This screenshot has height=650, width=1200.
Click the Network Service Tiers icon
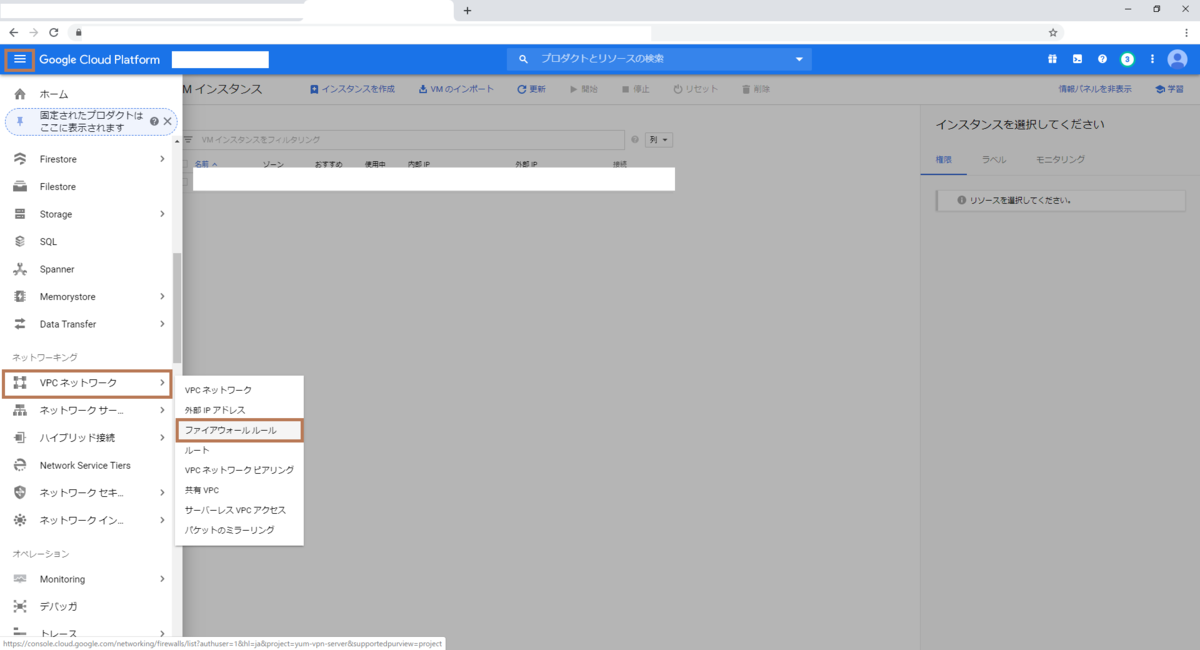click(20, 465)
